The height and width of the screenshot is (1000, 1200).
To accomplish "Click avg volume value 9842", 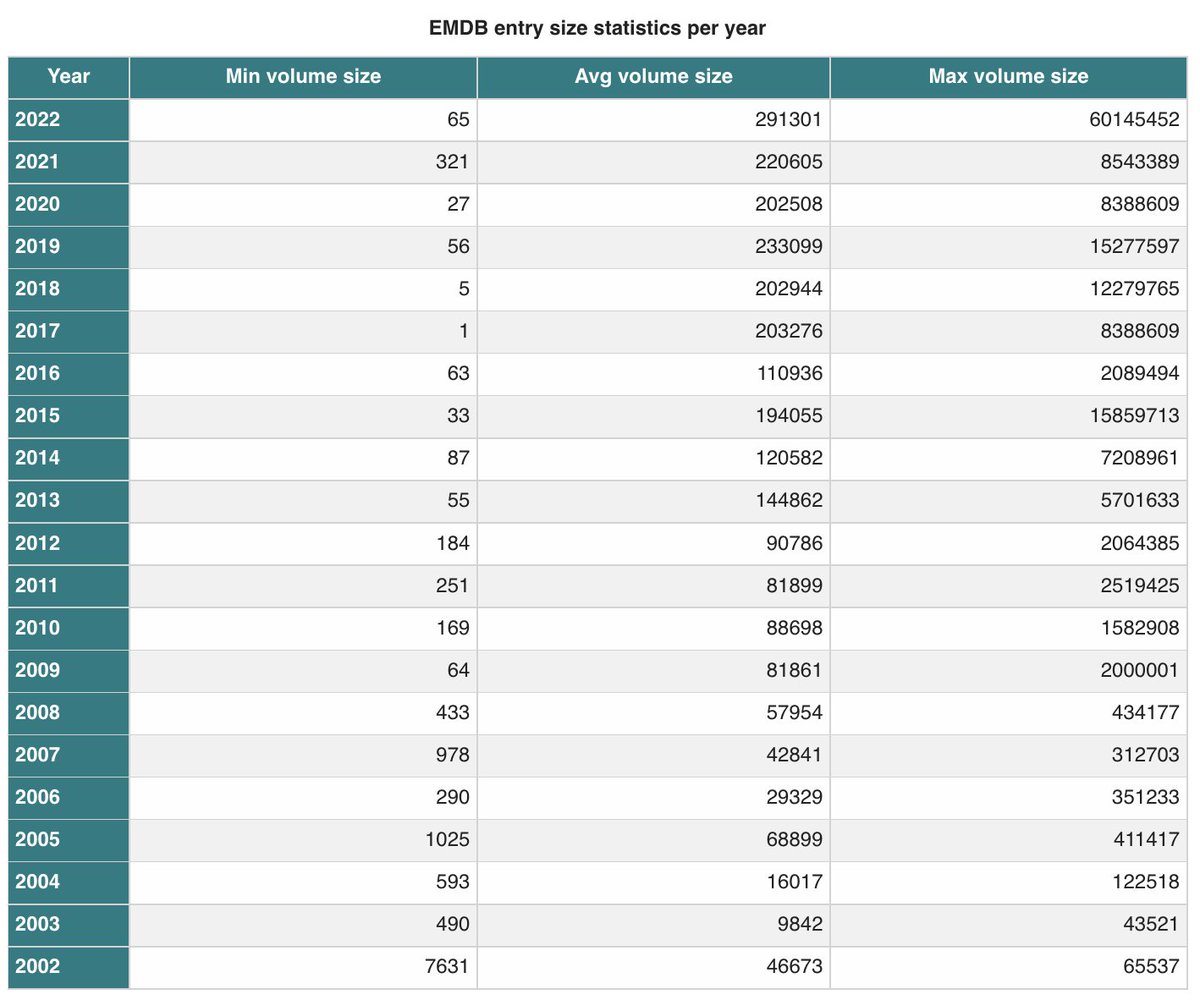I will tap(800, 925).
